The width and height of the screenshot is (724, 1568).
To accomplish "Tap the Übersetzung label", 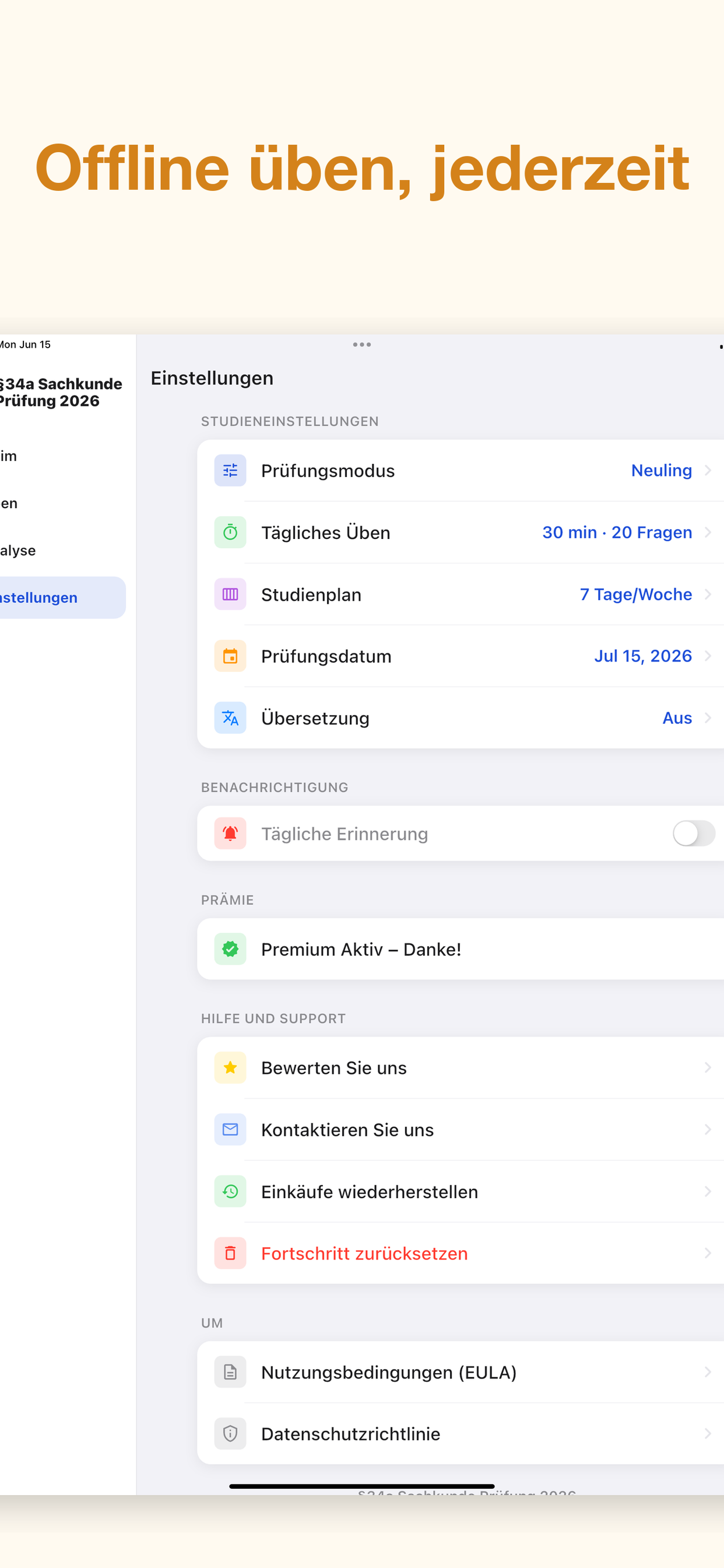I will click(315, 718).
